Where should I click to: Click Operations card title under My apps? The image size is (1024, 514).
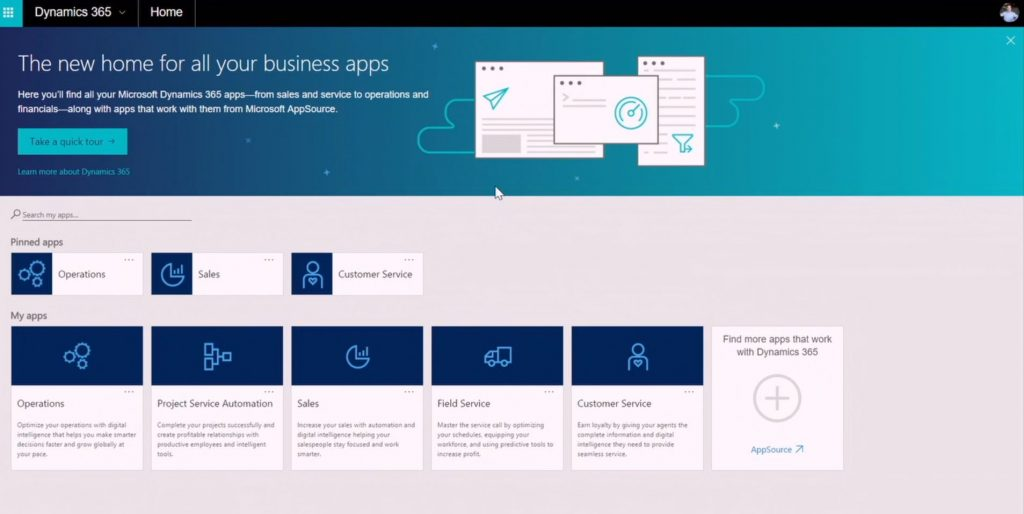click(x=40, y=404)
